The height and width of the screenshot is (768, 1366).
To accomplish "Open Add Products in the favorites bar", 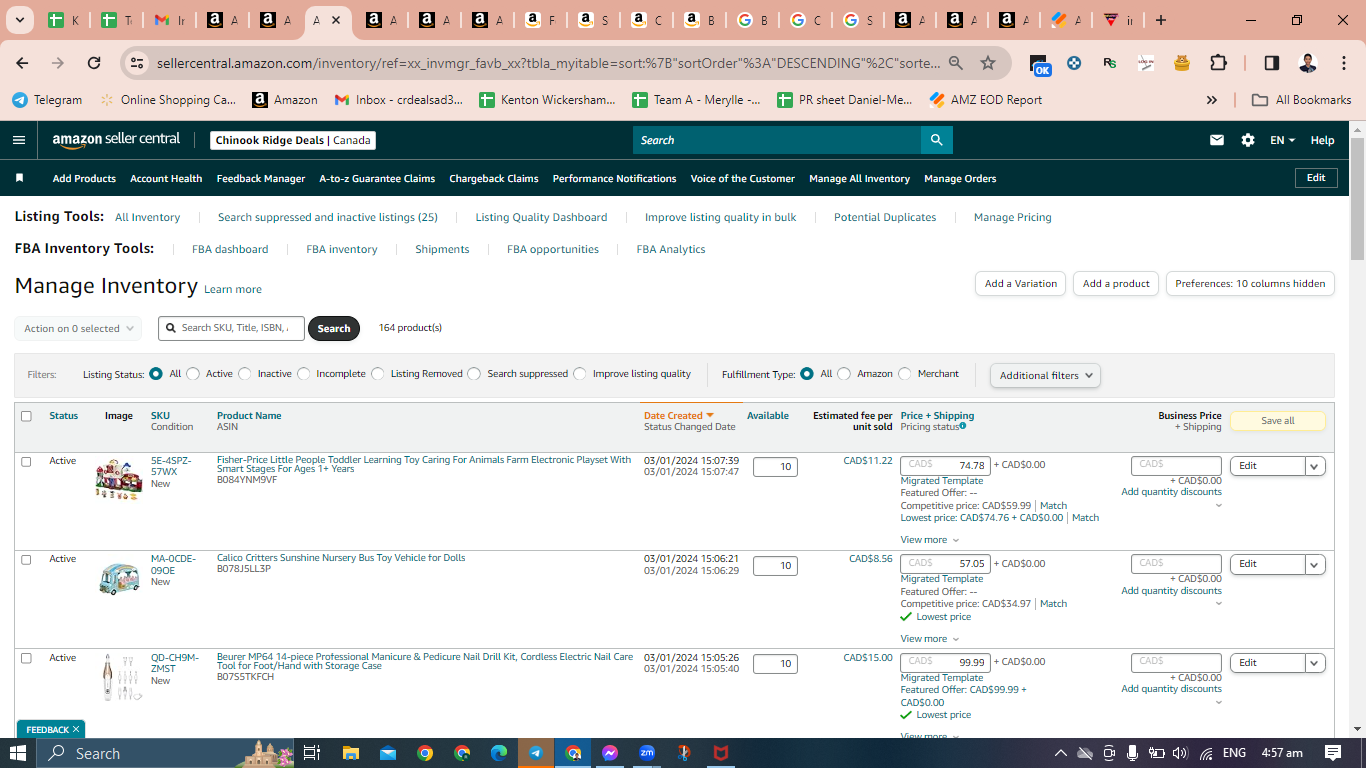I will pos(84,178).
